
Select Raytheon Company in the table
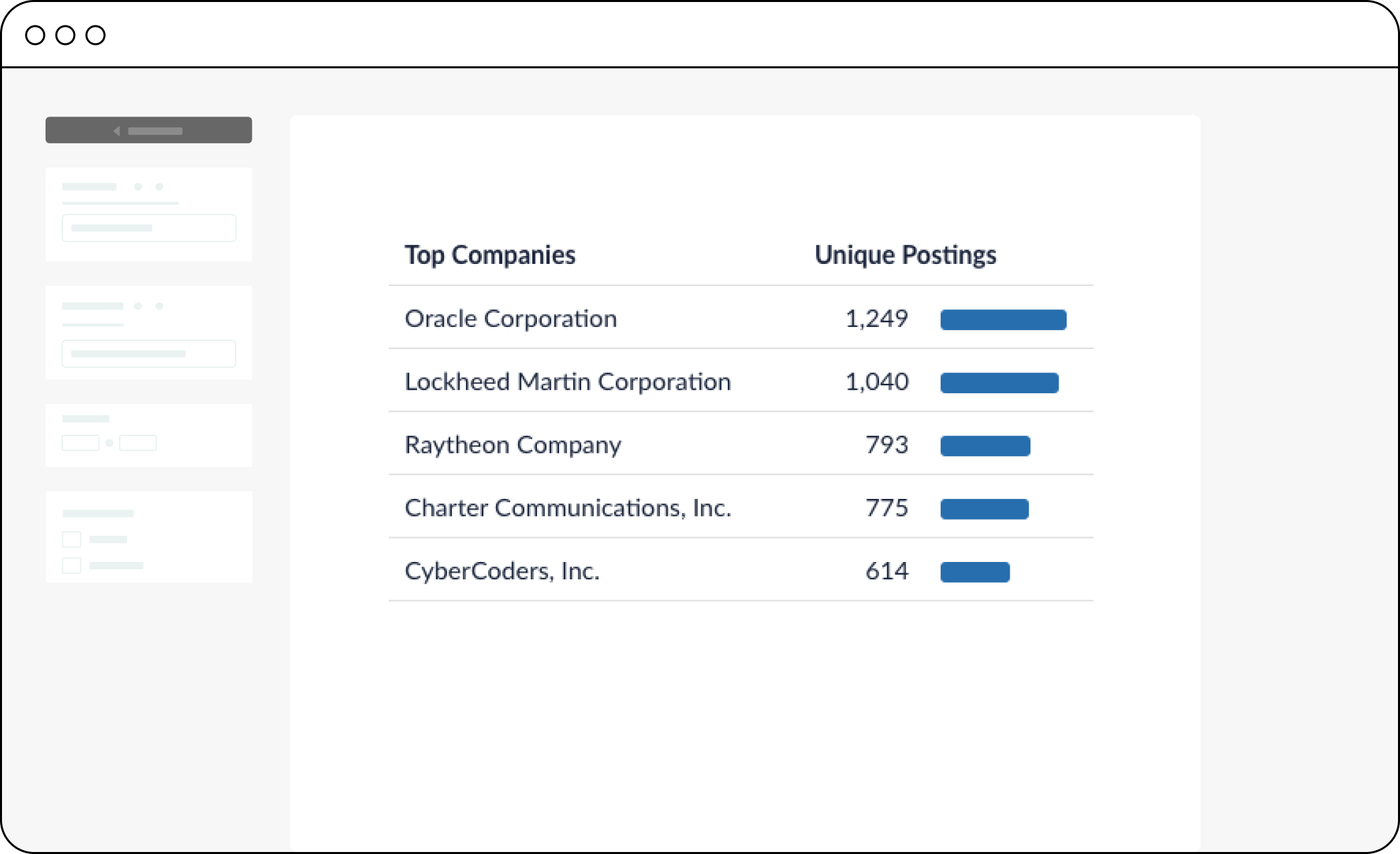point(513,445)
